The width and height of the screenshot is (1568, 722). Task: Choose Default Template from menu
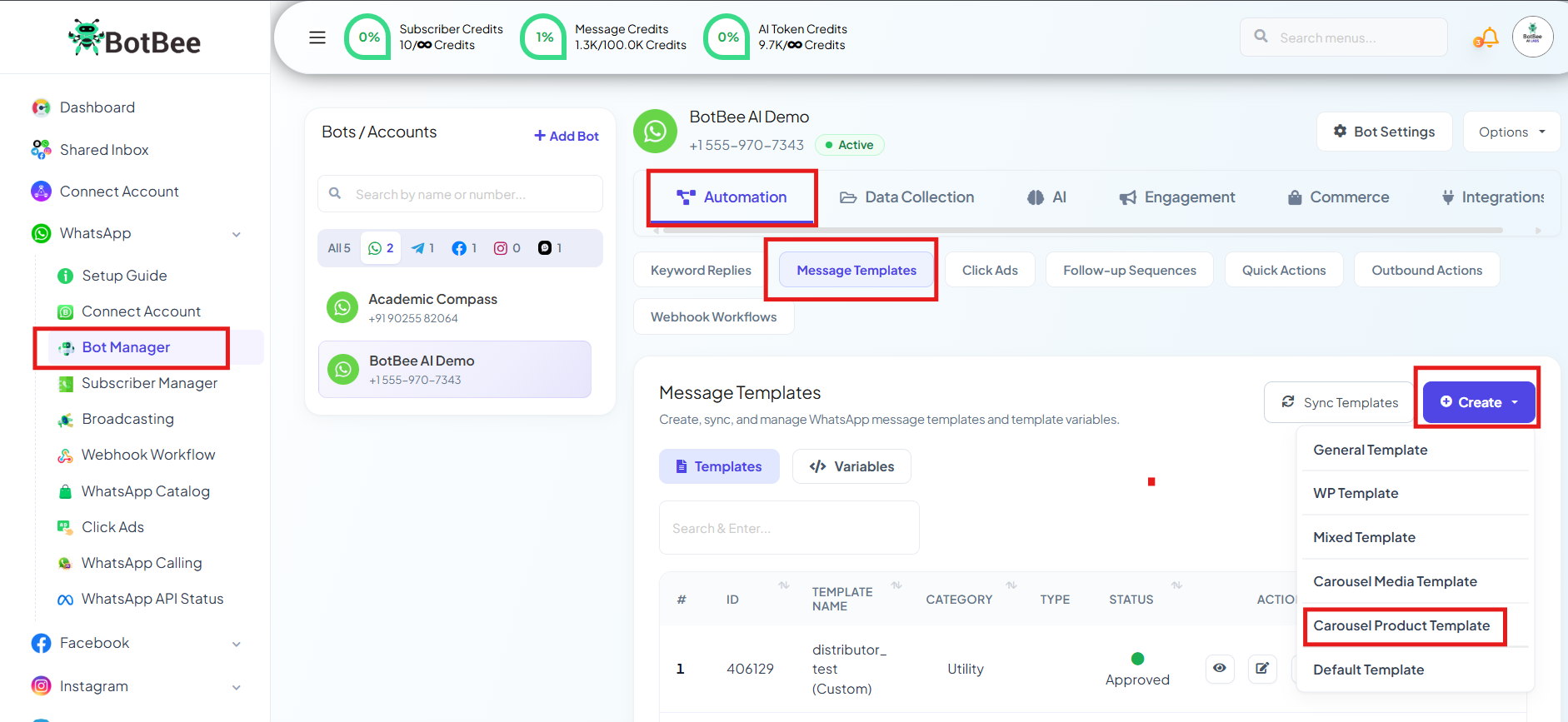pyautogui.click(x=1415, y=670)
